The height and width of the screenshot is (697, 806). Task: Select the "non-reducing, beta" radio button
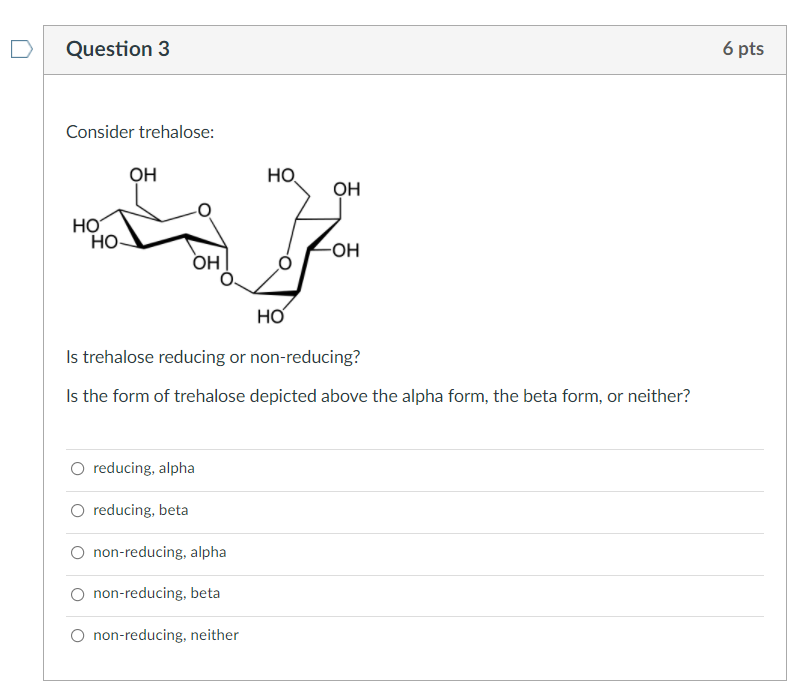coord(77,593)
